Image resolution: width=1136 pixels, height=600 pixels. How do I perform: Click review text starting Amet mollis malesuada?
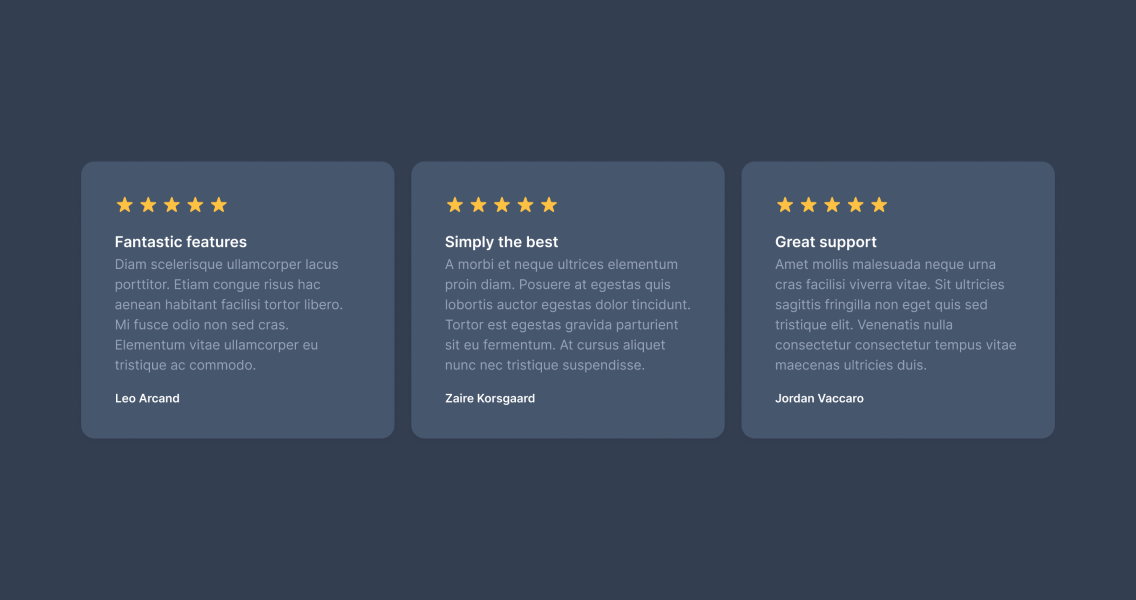tap(896, 314)
